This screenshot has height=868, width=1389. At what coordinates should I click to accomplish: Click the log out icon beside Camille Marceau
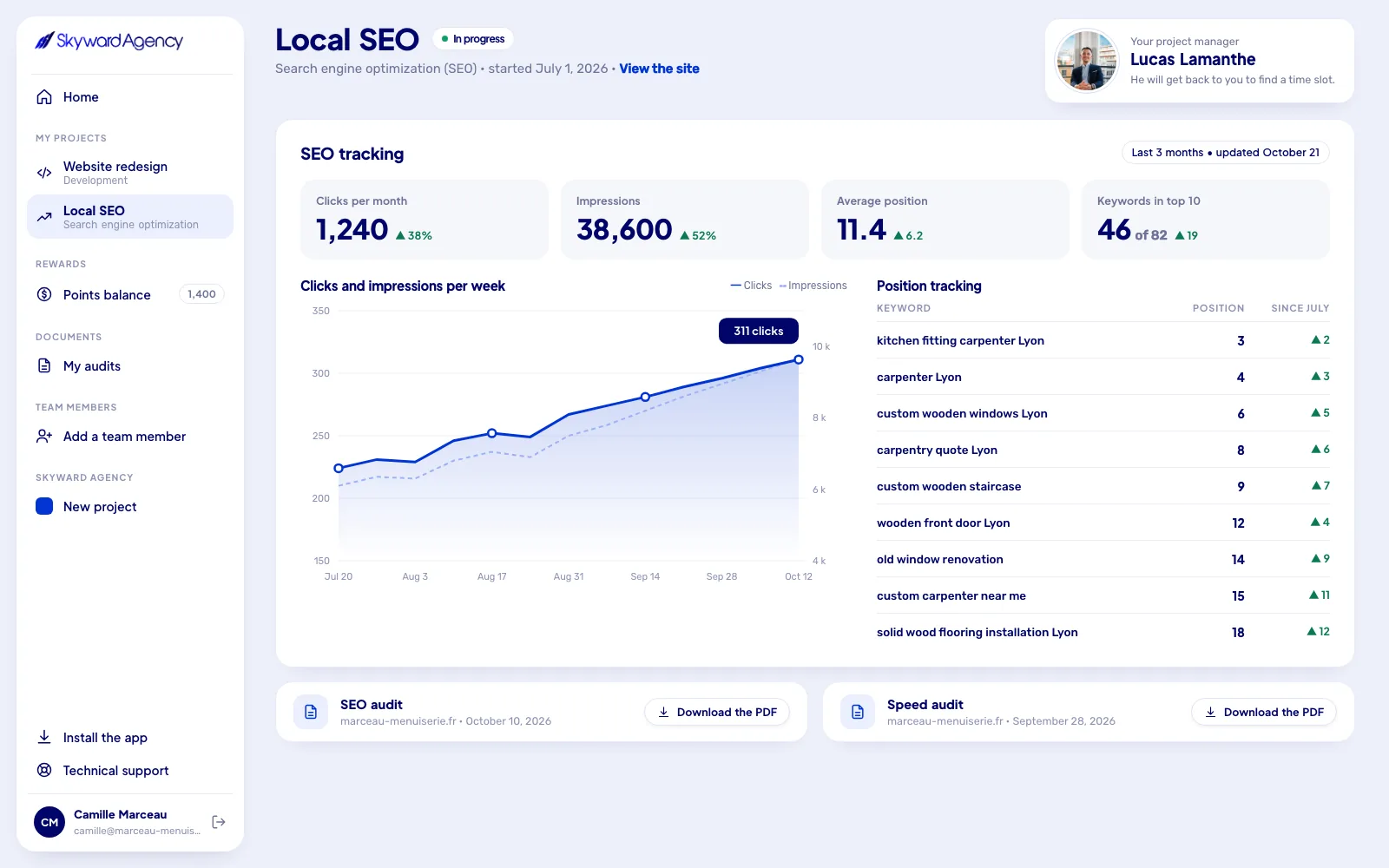[x=219, y=822]
